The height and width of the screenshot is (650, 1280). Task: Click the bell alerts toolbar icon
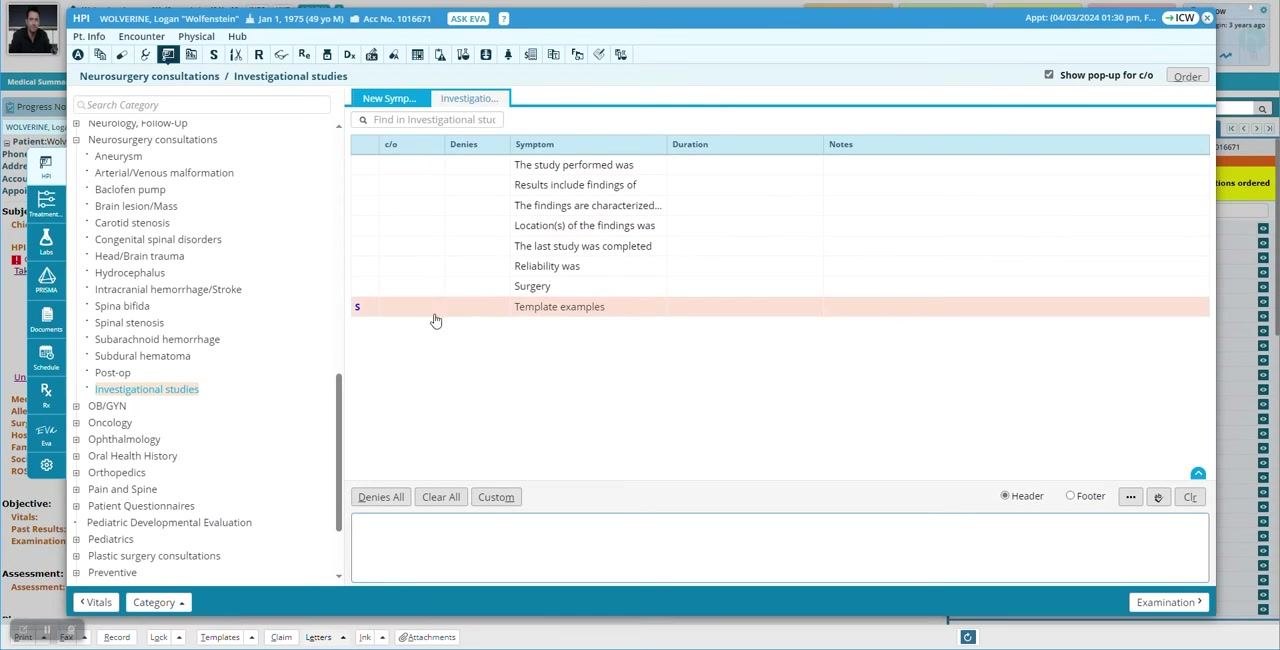pos(508,54)
